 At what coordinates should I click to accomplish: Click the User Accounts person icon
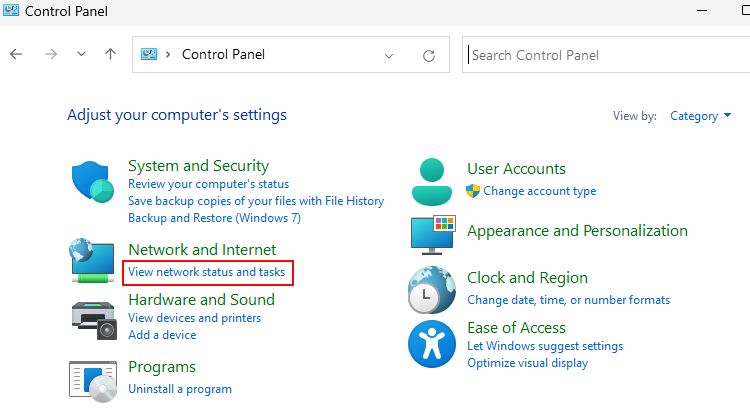click(431, 182)
